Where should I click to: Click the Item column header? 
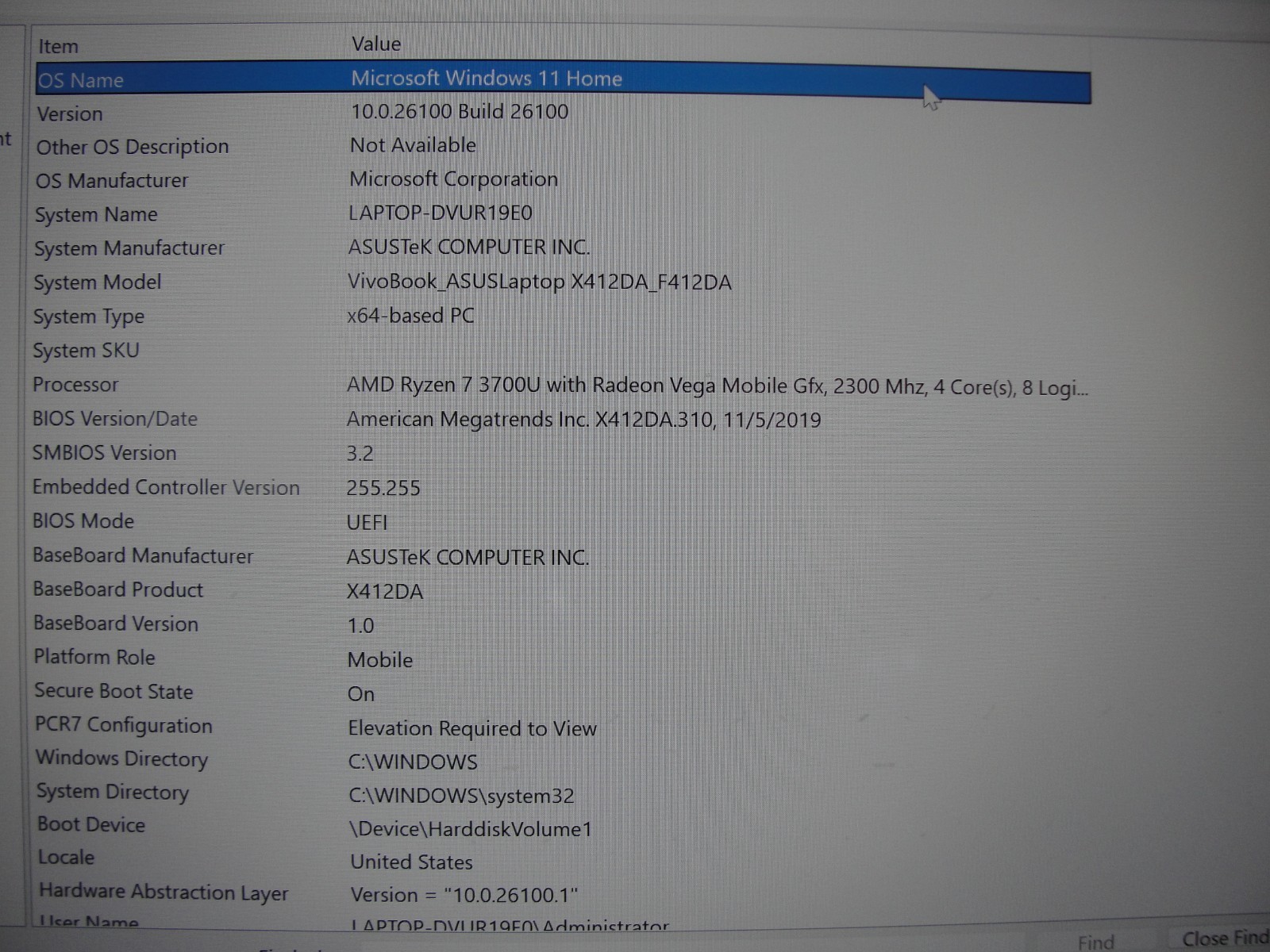(x=58, y=47)
